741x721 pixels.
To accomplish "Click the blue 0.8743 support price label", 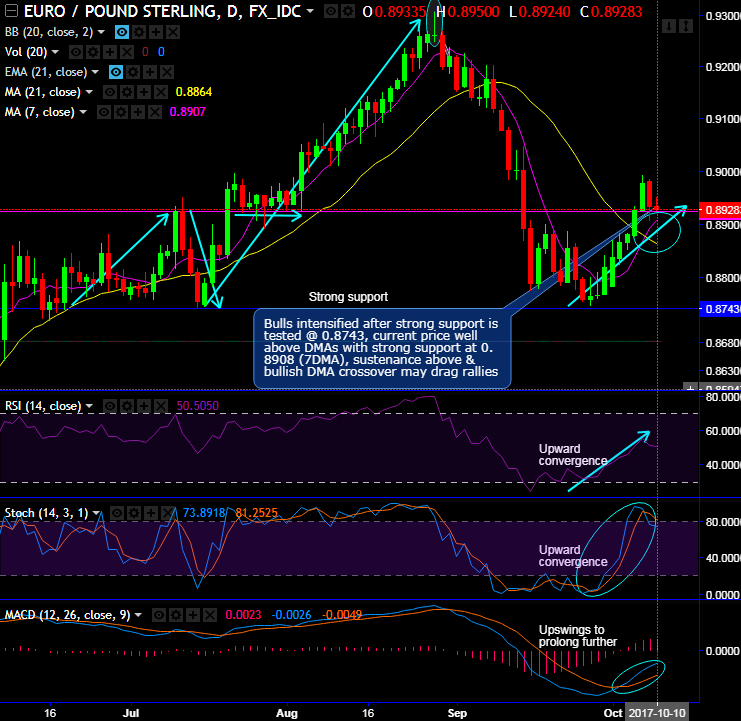I will 720,309.
